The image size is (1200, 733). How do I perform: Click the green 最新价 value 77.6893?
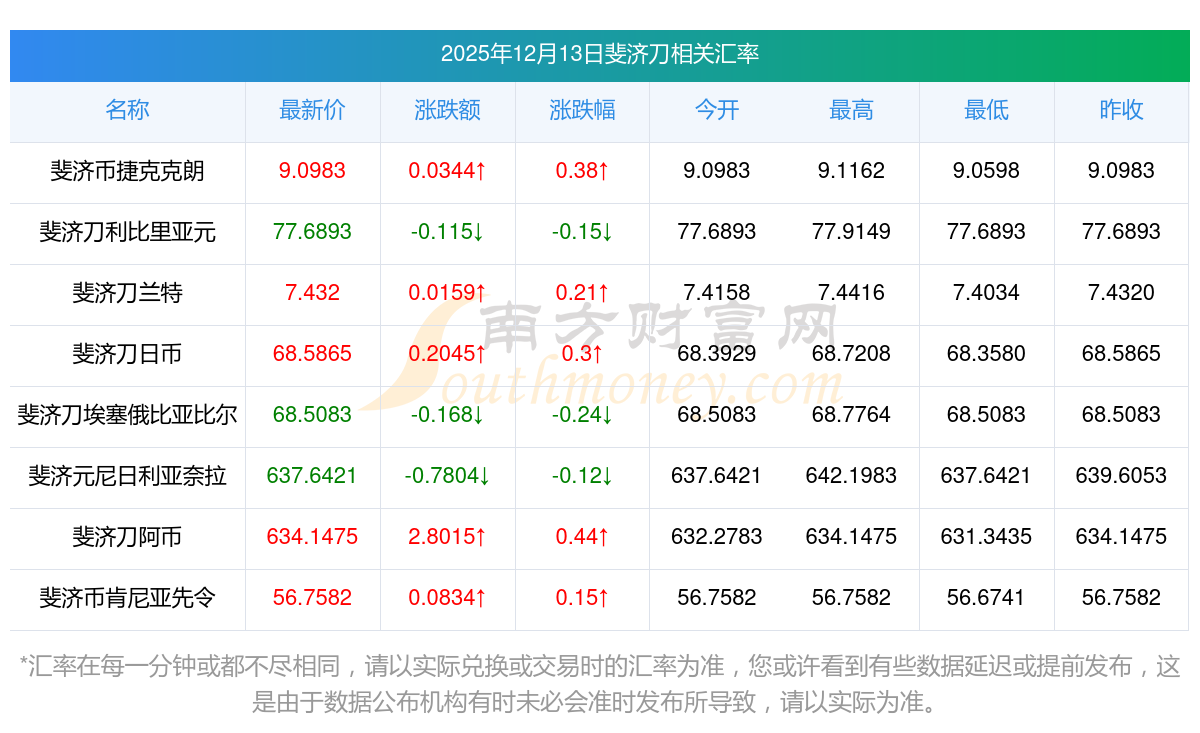(312, 232)
